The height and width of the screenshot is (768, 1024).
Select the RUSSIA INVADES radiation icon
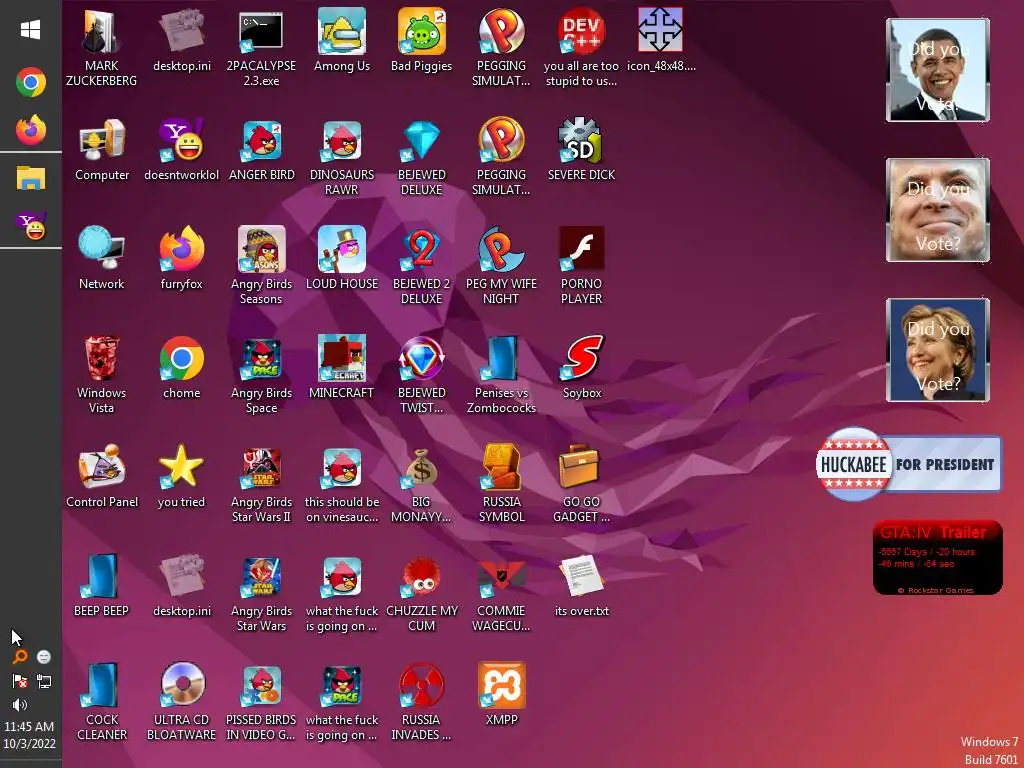point(421,701)
